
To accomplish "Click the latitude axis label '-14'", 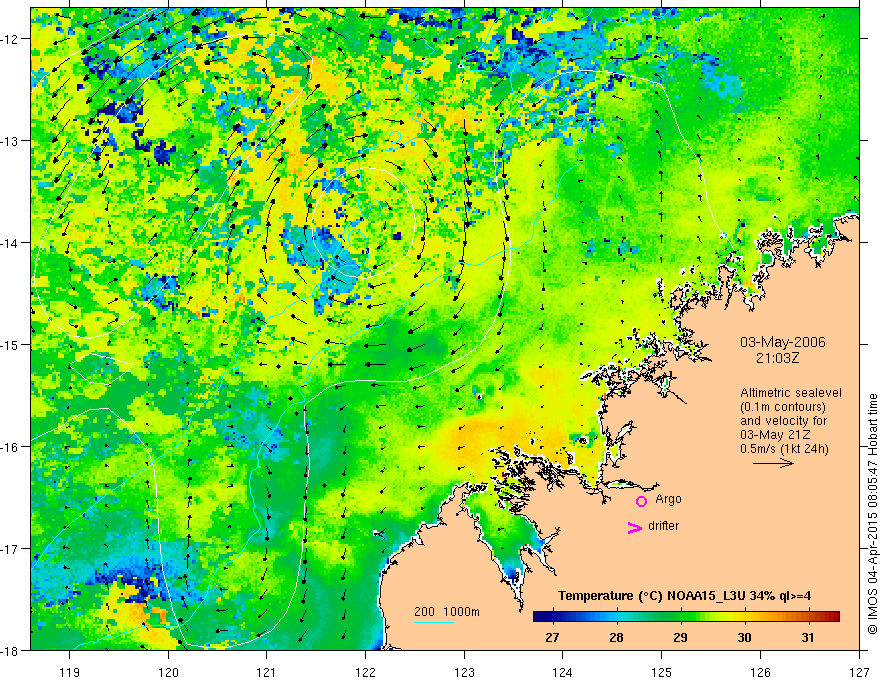I will [x=11, y=243].
